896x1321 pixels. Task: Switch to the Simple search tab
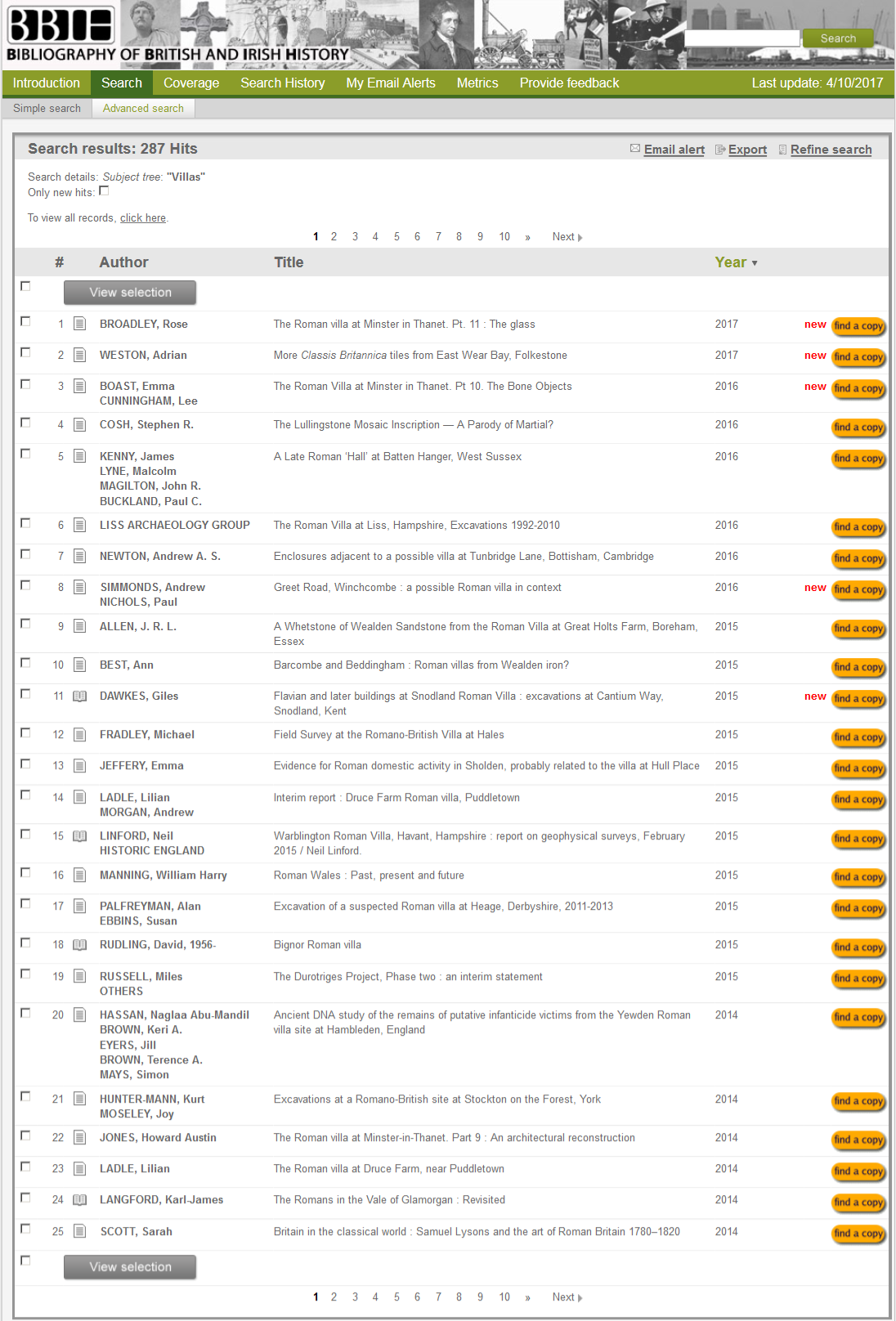click(x=47, y=108)
